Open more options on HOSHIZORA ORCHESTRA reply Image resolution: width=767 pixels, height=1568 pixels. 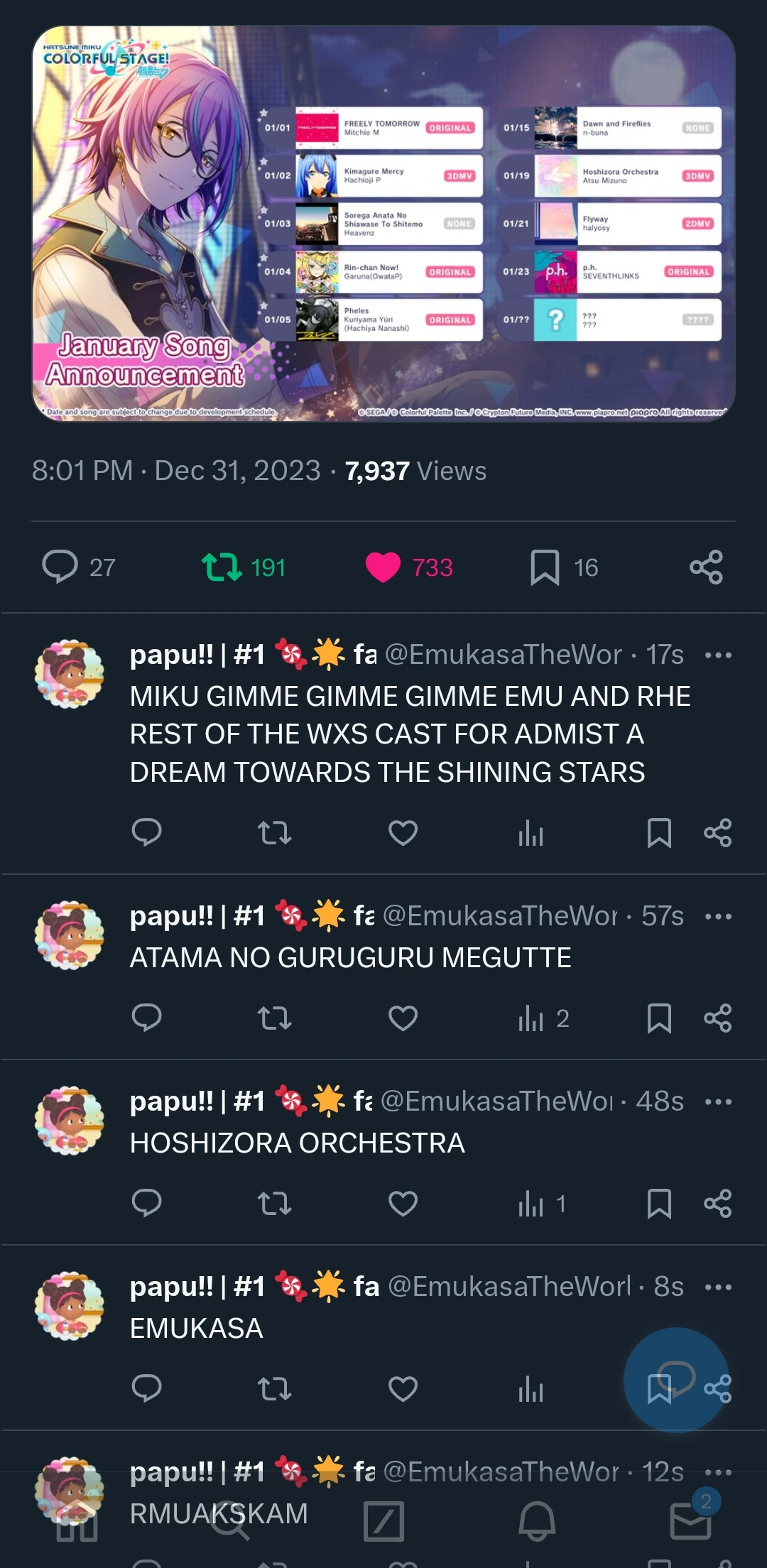(718, 1102)
